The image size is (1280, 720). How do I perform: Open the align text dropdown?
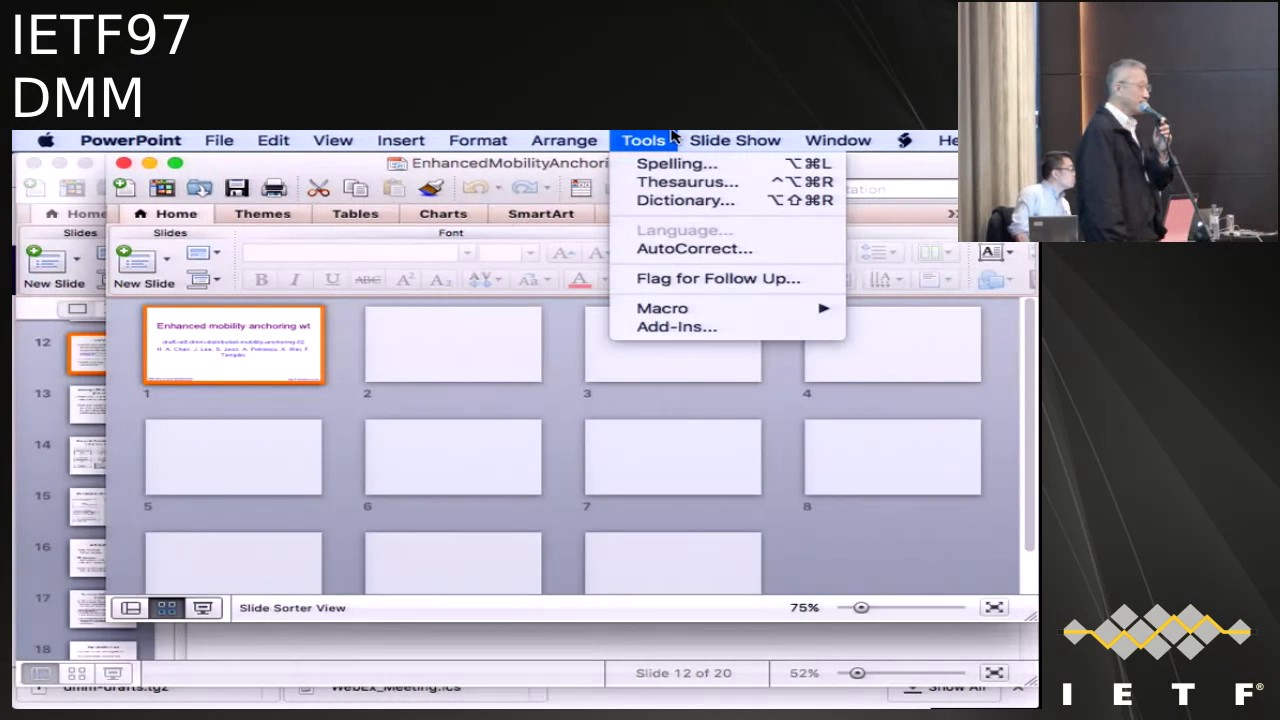(x=936, y=281)
